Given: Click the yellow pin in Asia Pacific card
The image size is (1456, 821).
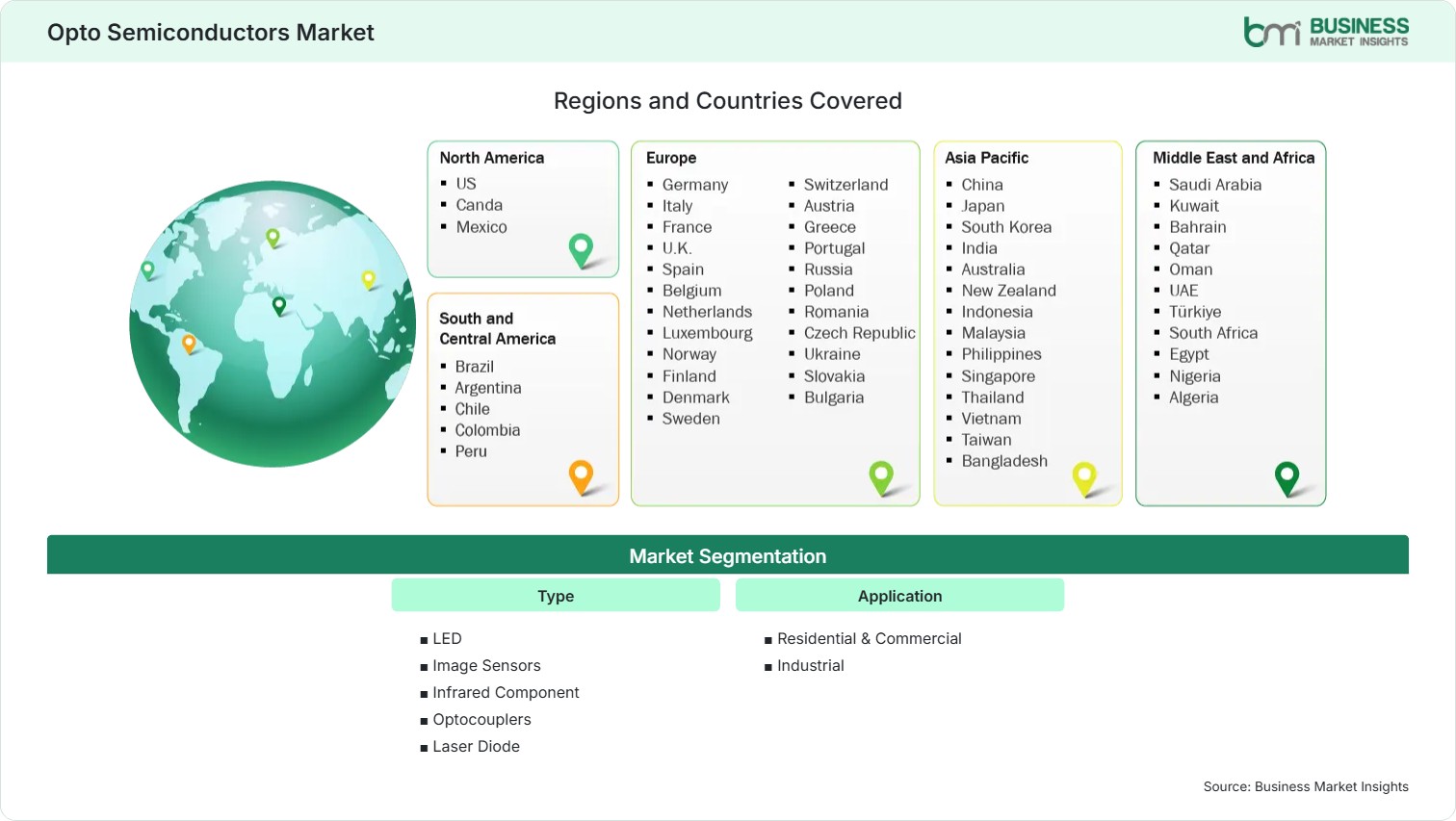Looking at the screenshot, I should coord(1084,478).
